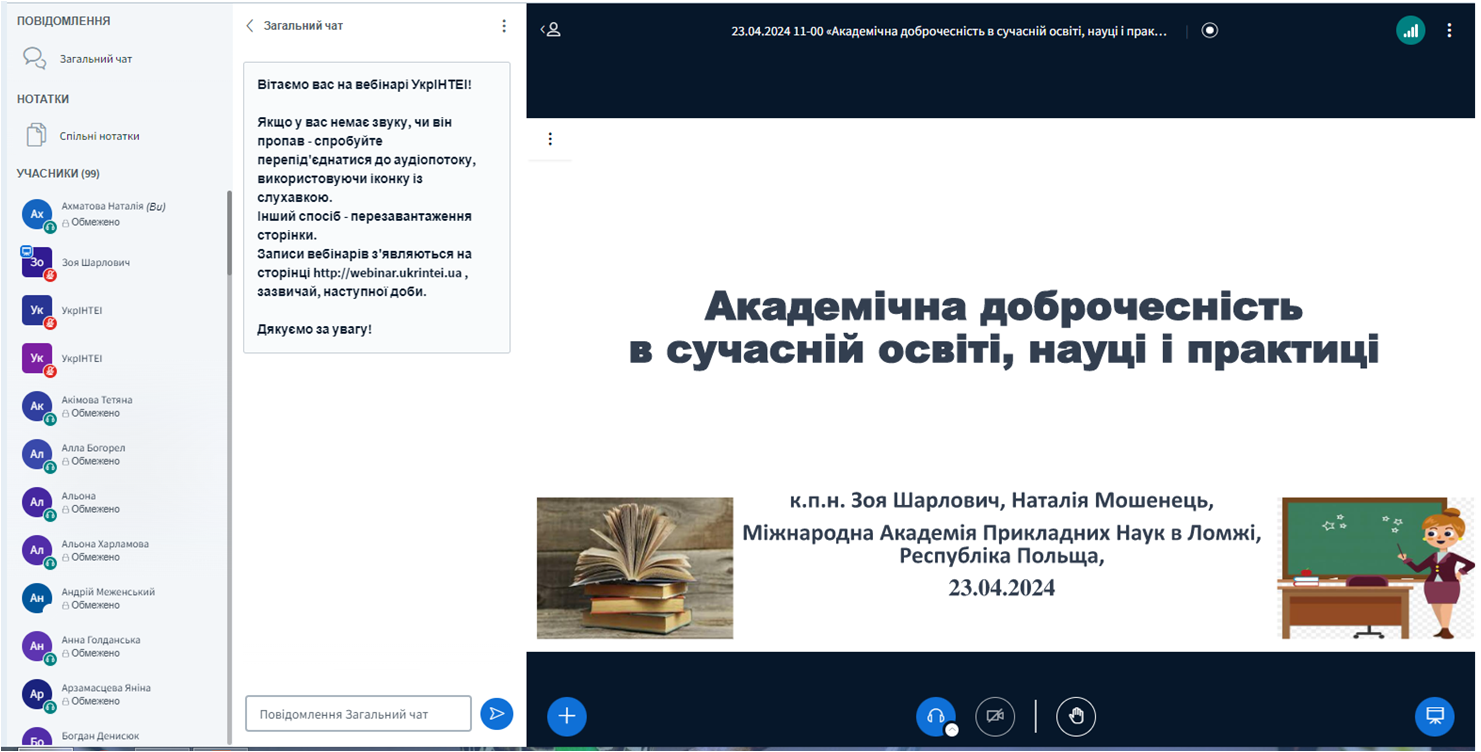Select Акімова Тетяна name
Viewport: 1481px width, 752px height.
[x=97, y=400]
